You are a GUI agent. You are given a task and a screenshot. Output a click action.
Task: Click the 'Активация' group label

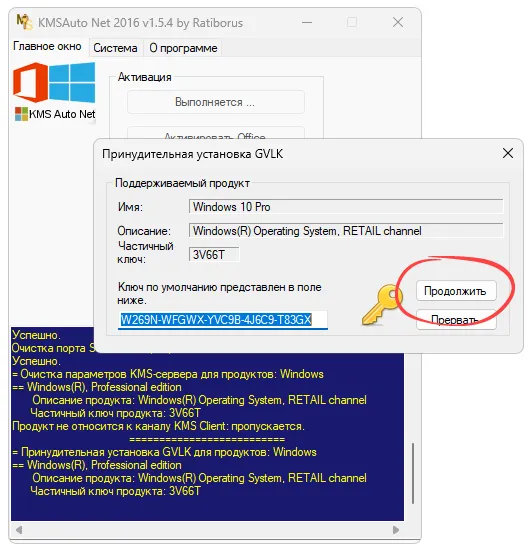(x=145, y=77)
